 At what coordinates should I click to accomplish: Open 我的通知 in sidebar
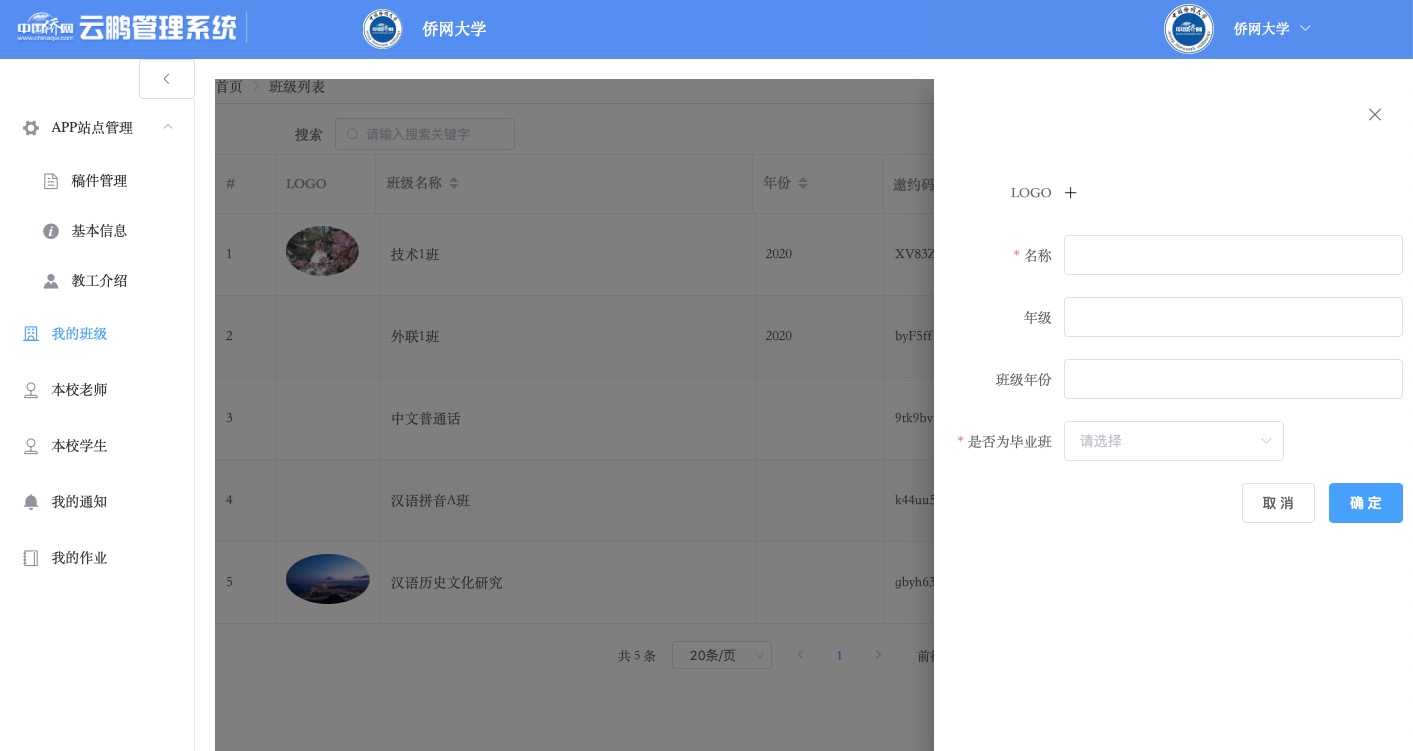point(97,502)
